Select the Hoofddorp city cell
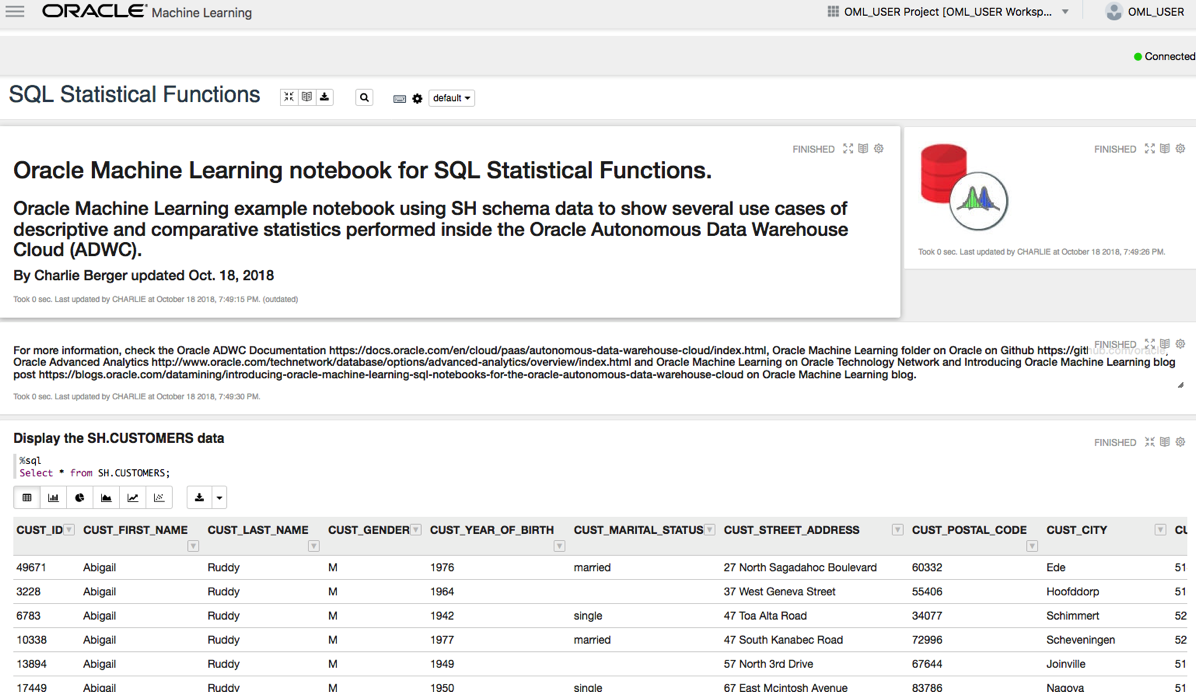 tap(1072, 591)
